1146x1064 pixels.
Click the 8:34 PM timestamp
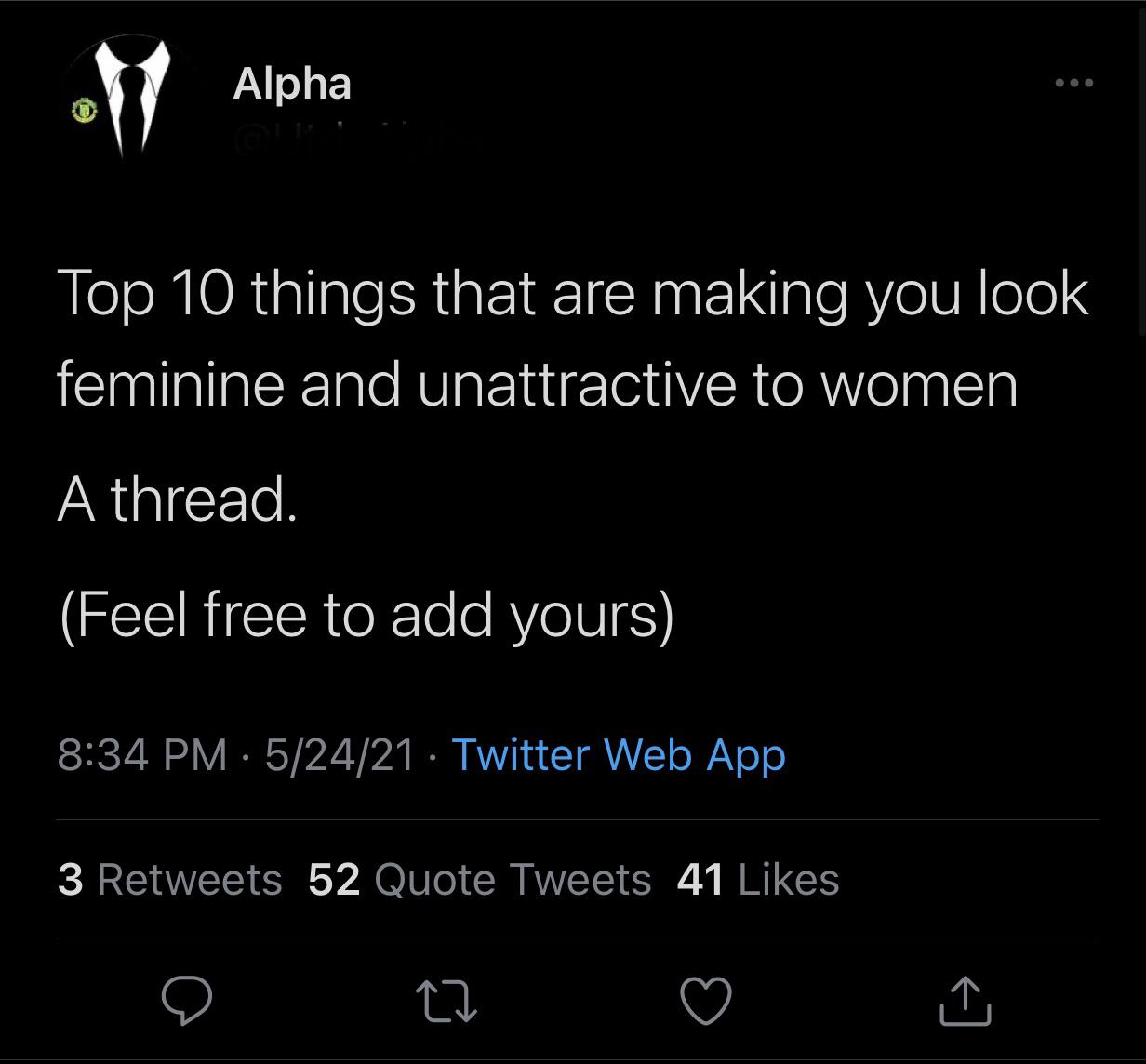click(141, 754)
